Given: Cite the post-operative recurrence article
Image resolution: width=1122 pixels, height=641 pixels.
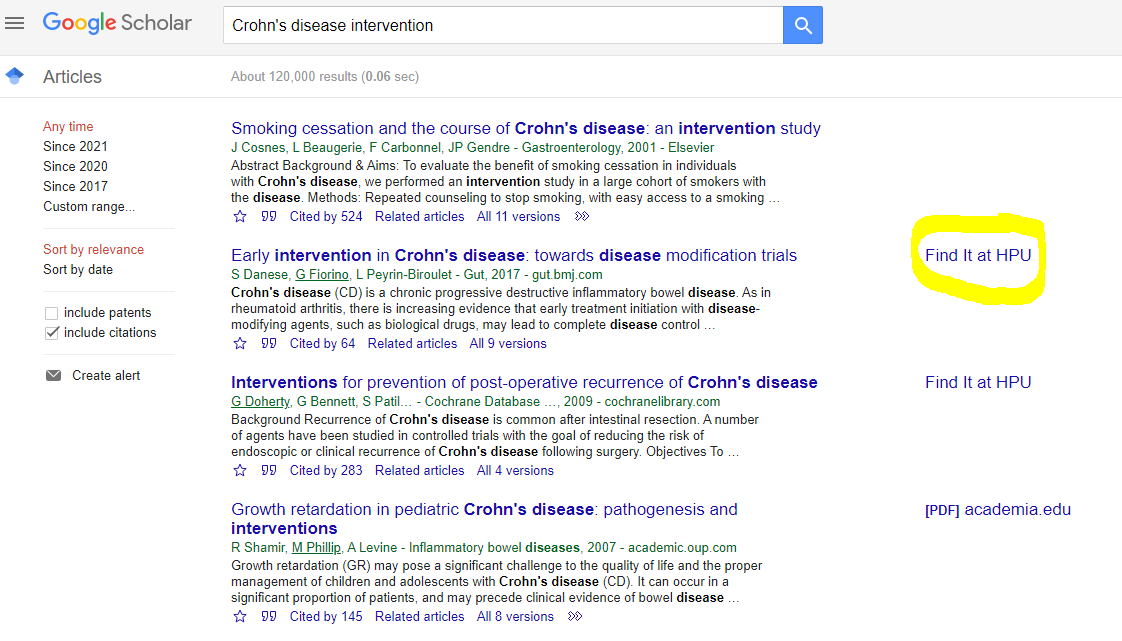Looking at the screenshot, I should point(269,470).
